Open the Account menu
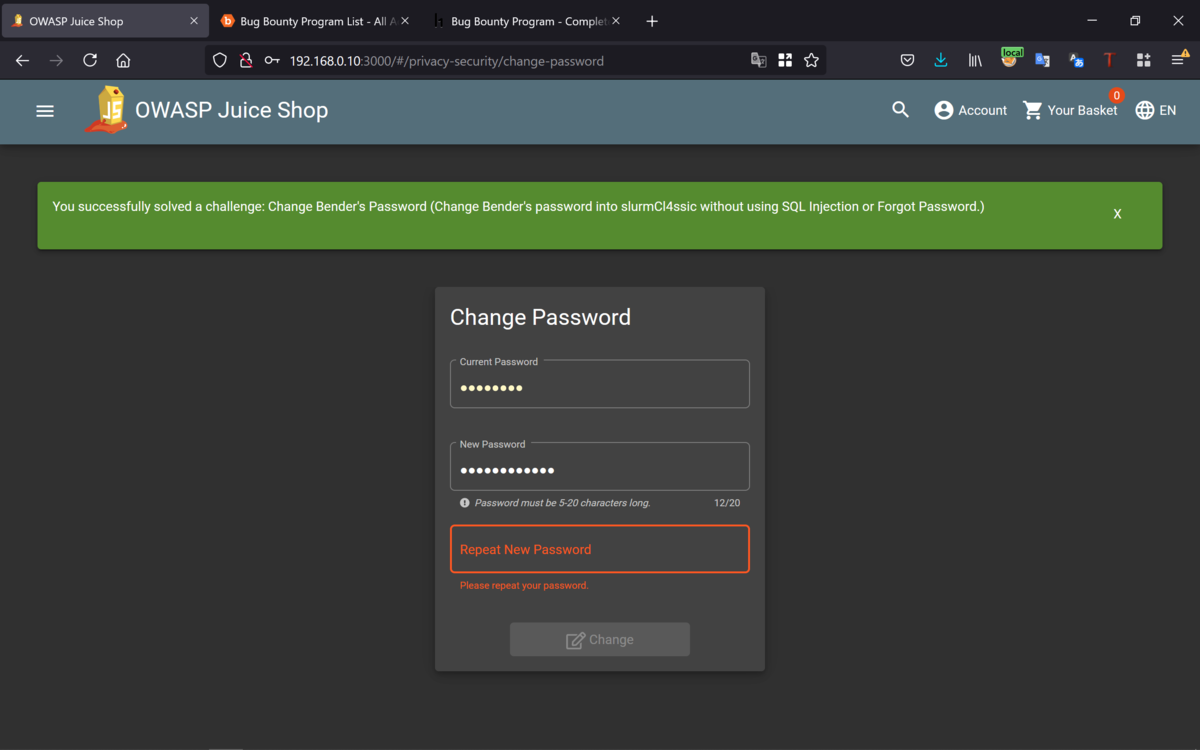The width and height of the screenshot is (1200, 750). tap(970, 110)
